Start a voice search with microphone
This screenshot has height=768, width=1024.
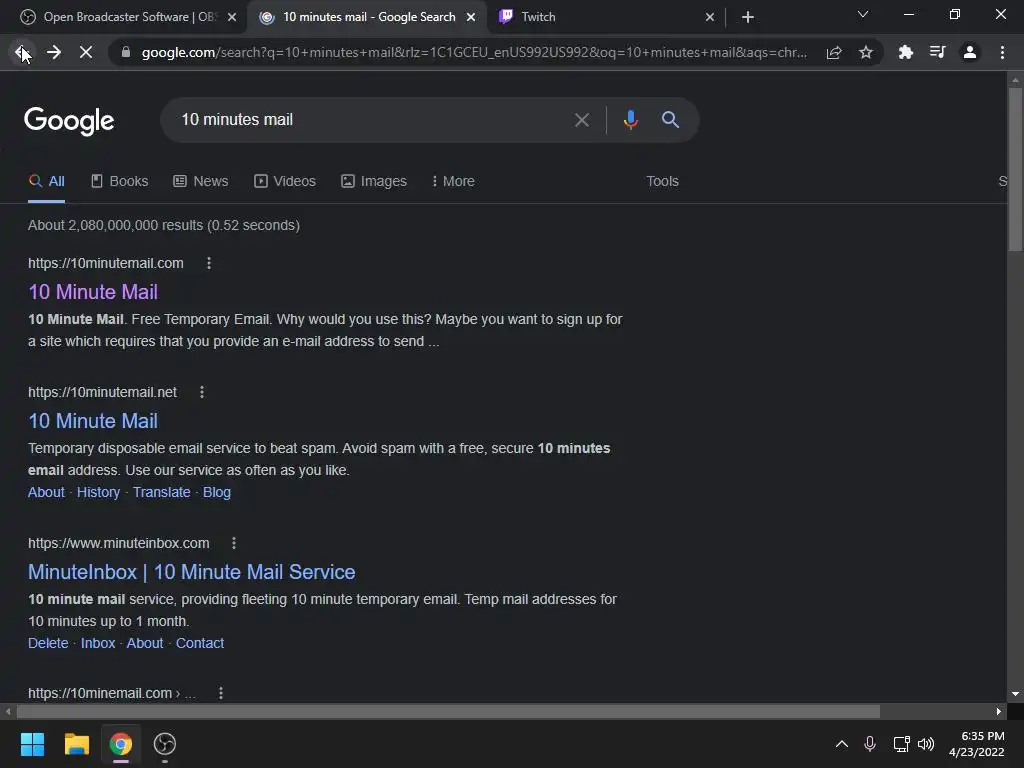(x=630, y=120)
